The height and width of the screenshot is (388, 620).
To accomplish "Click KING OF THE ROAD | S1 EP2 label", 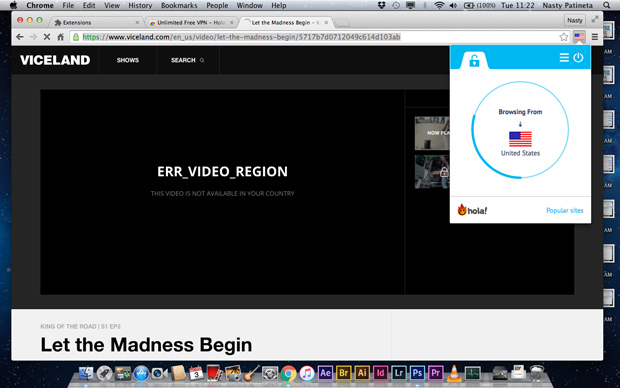I will pos(80,326).
